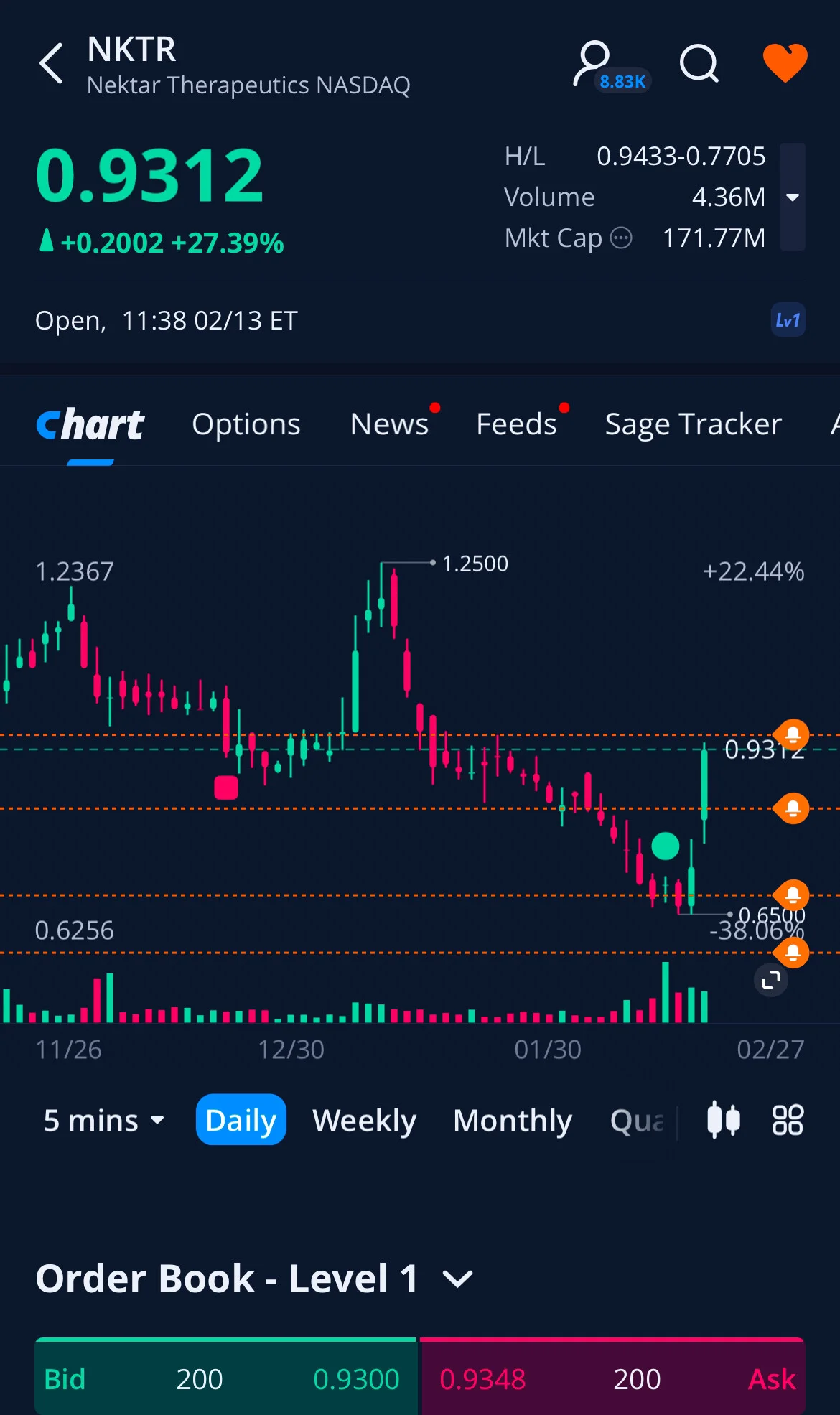Expand the chart to full screen
Screen dimensions: 840x1415
click(771, 980)
